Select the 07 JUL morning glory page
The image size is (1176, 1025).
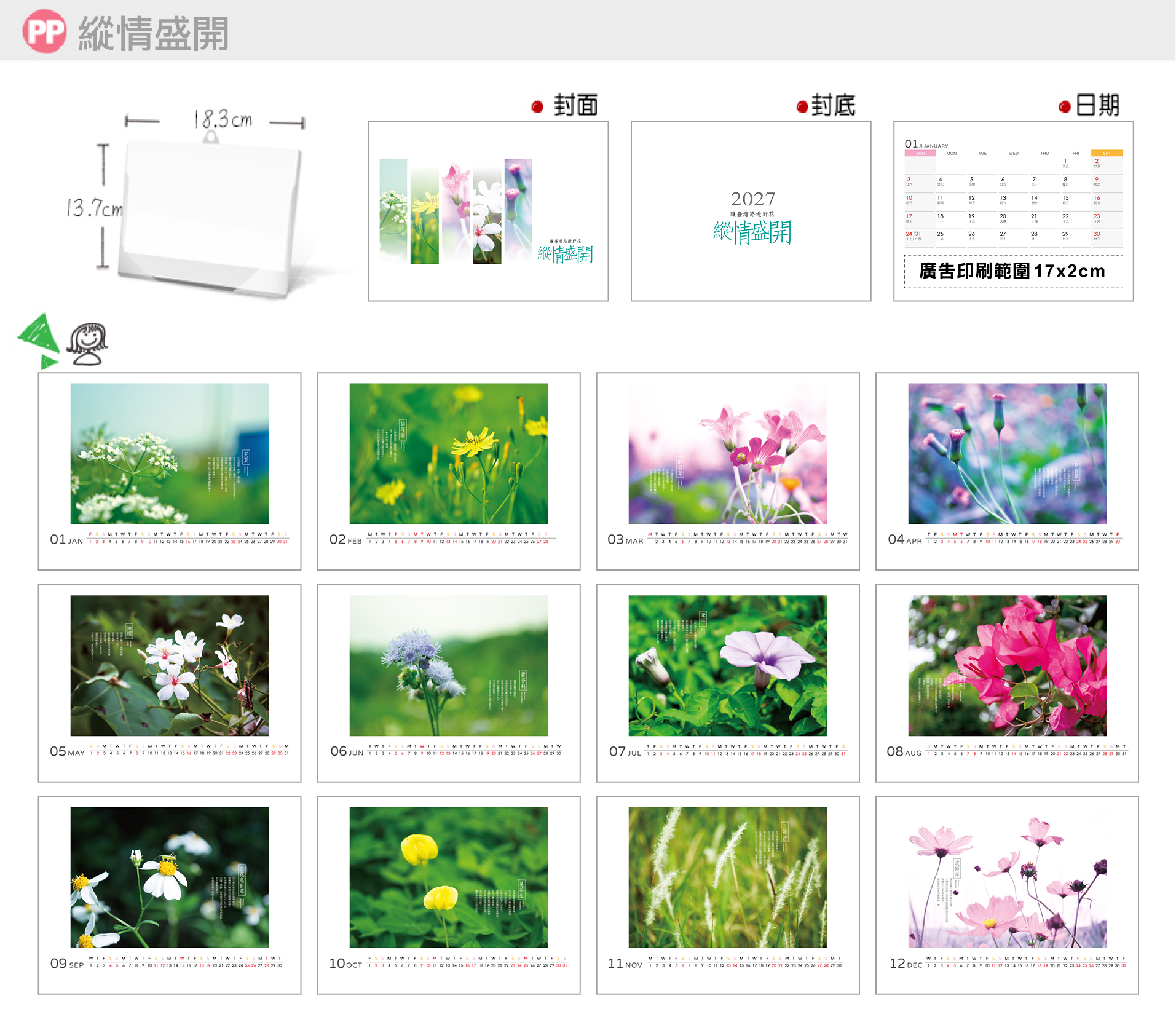(728, 683)
